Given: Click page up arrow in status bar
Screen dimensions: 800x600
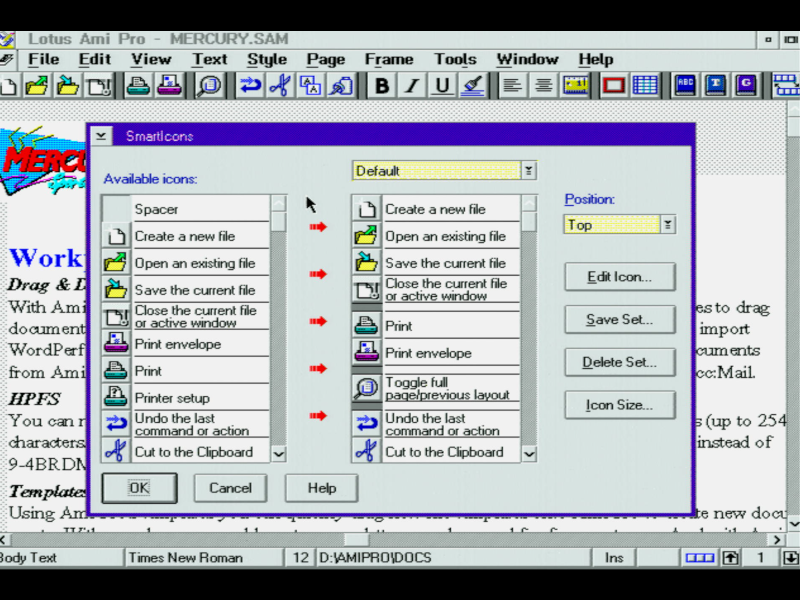Looking at the screenshot, I should pos(730,558).
